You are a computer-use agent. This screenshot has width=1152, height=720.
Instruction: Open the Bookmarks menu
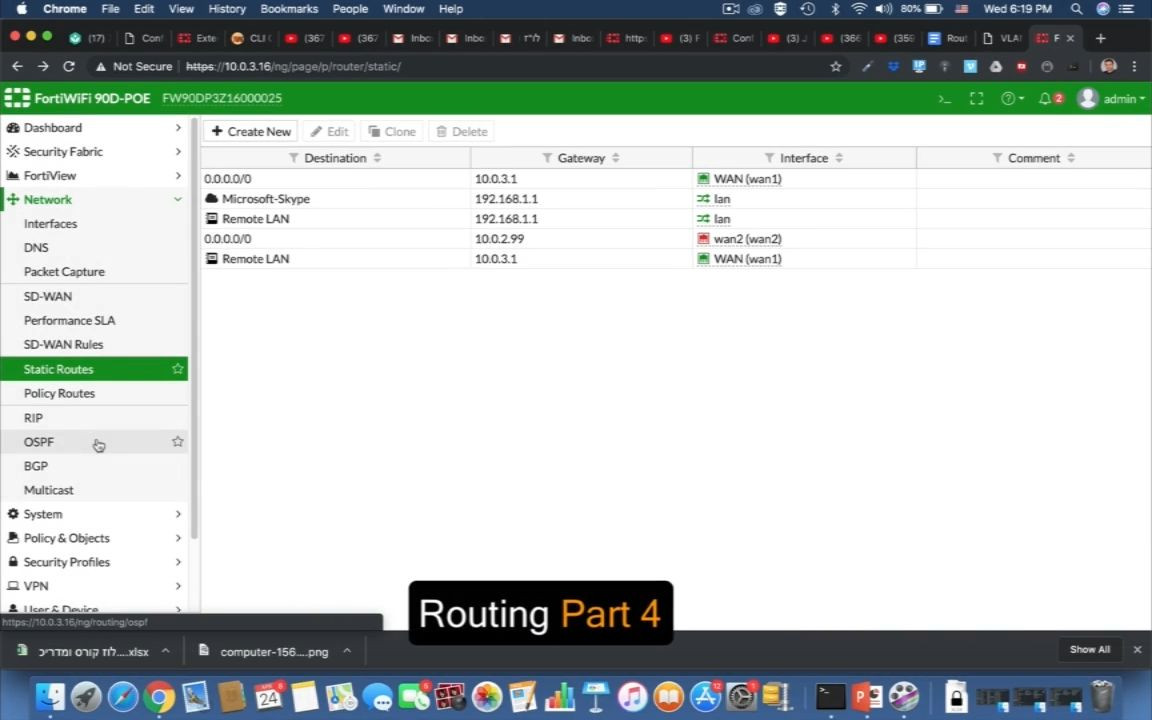289,9
